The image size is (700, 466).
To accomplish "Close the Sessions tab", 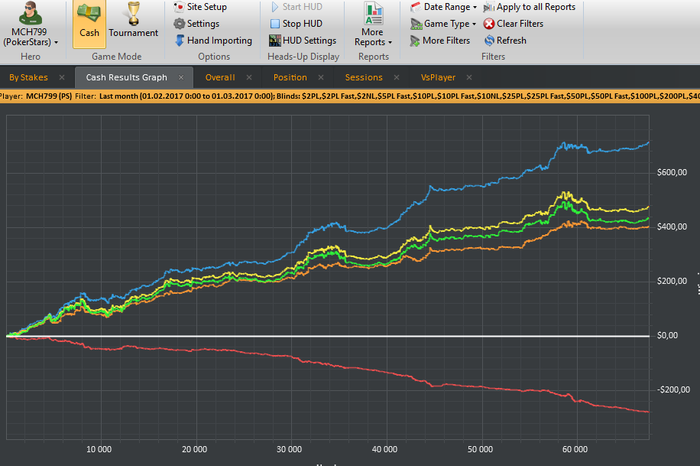I will 396,78.
